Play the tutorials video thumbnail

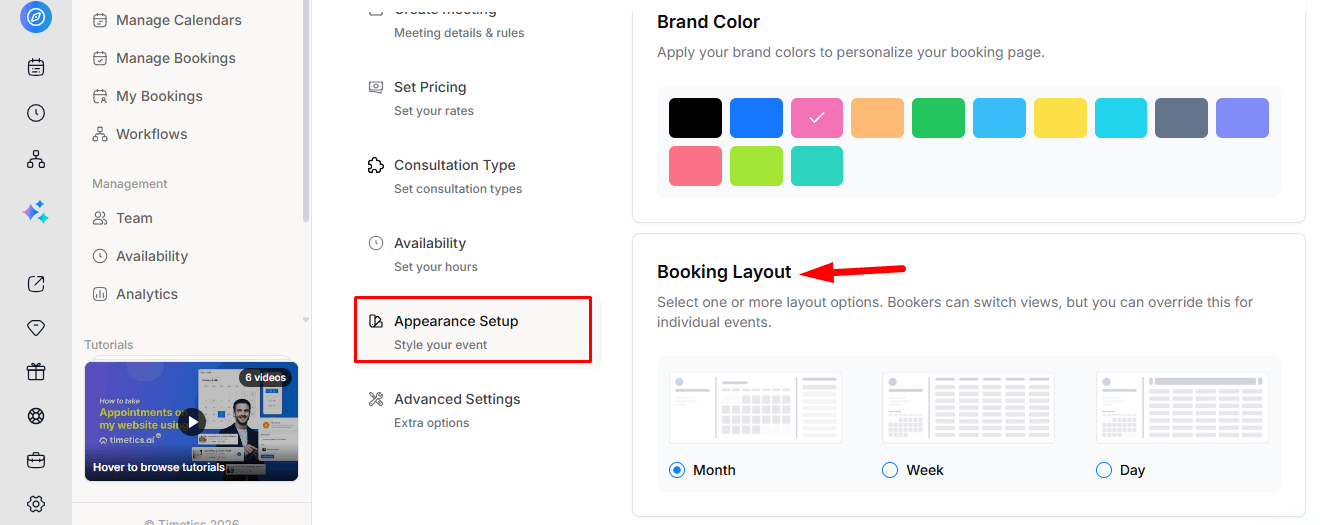[x=191, y=421]
